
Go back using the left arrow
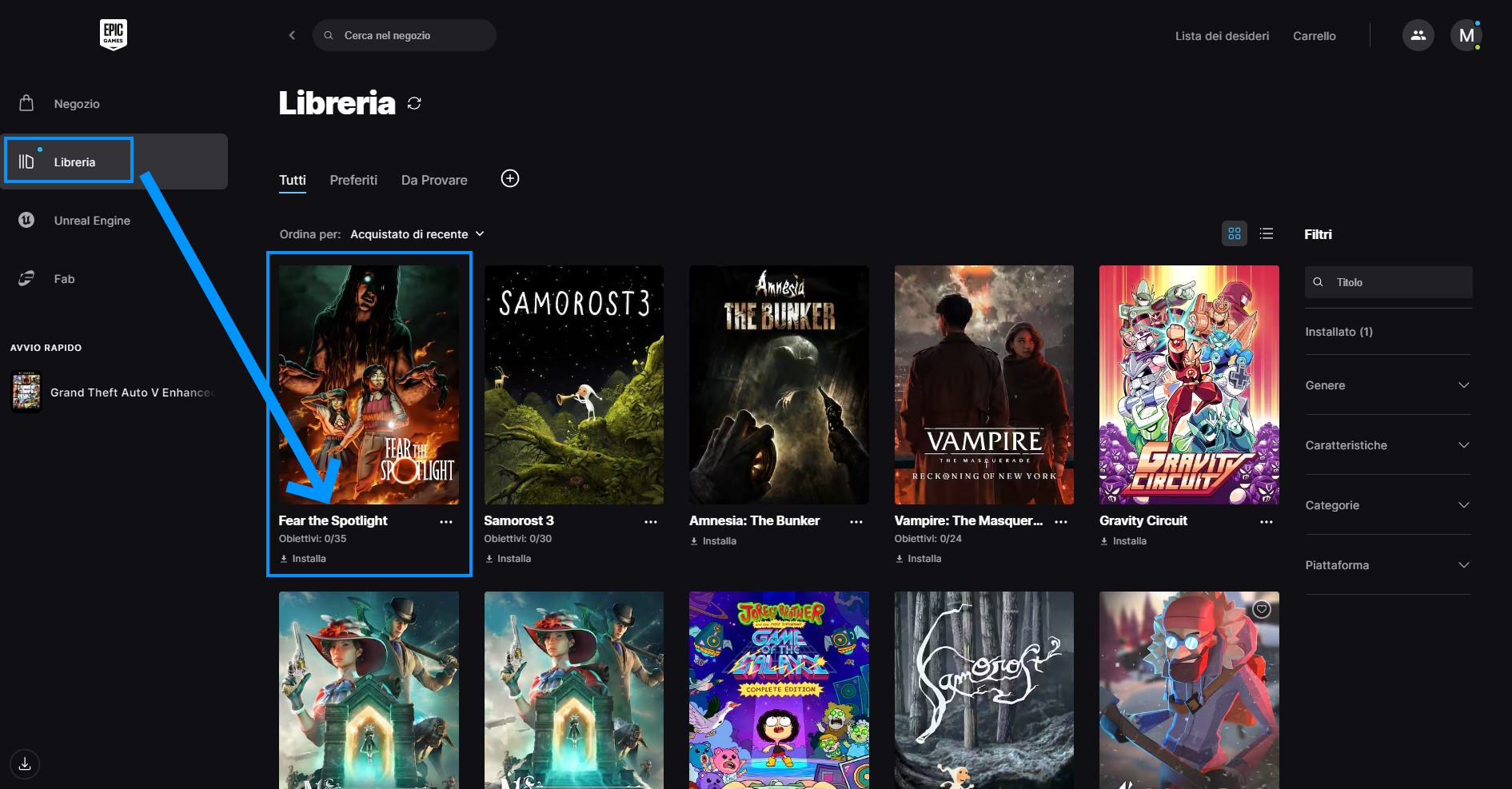point(292,35)
